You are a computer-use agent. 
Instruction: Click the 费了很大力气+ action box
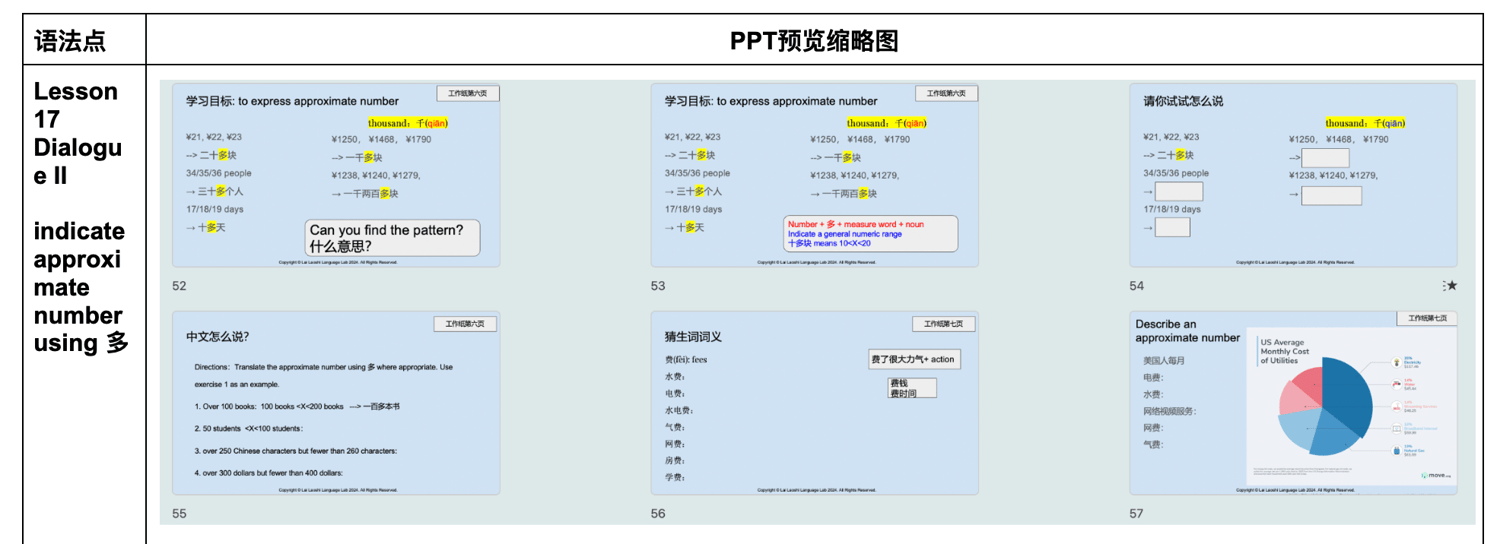(914, 359)
